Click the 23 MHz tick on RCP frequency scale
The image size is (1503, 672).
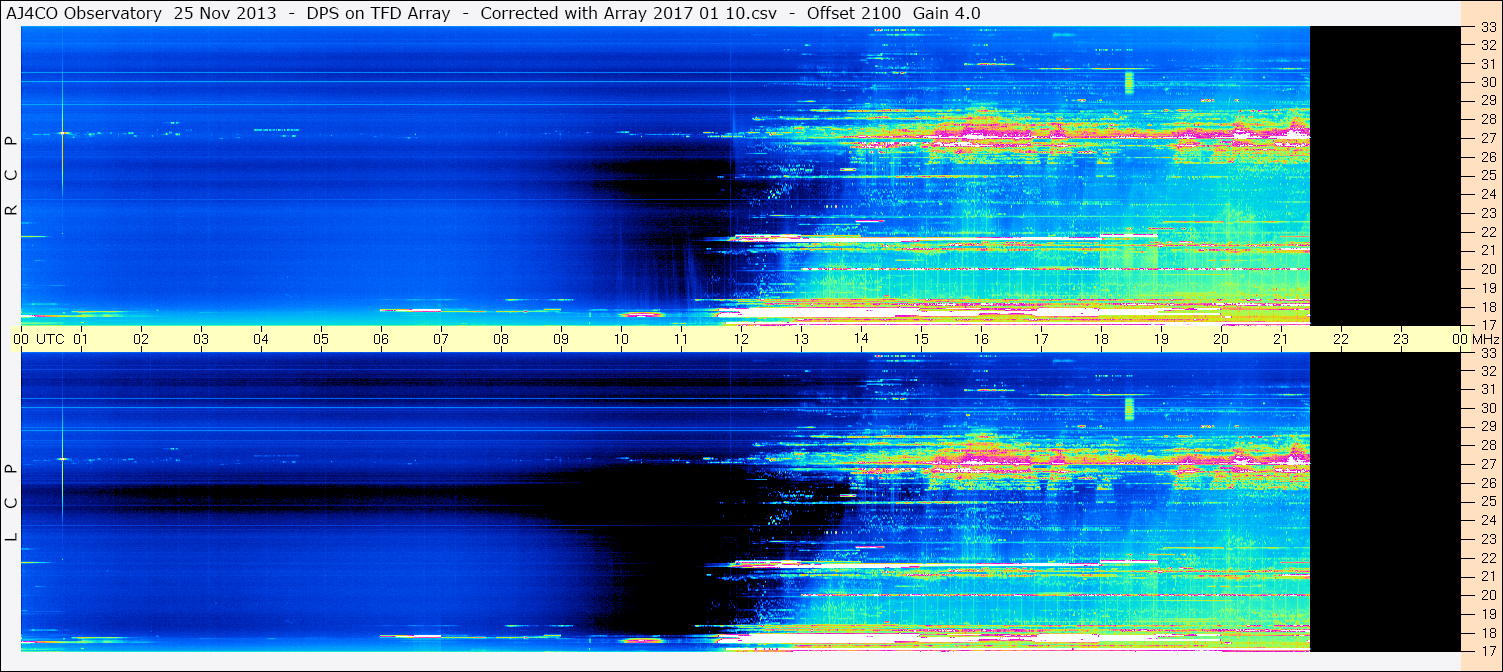click(1488, 213)
